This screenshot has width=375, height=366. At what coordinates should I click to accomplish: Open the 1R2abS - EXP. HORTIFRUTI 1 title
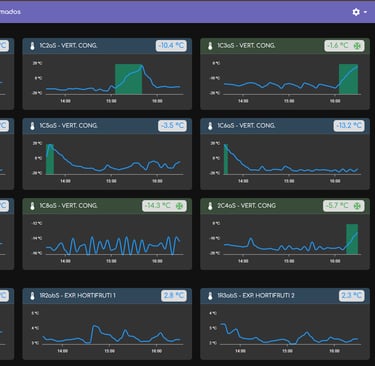[x=77, y=296]
